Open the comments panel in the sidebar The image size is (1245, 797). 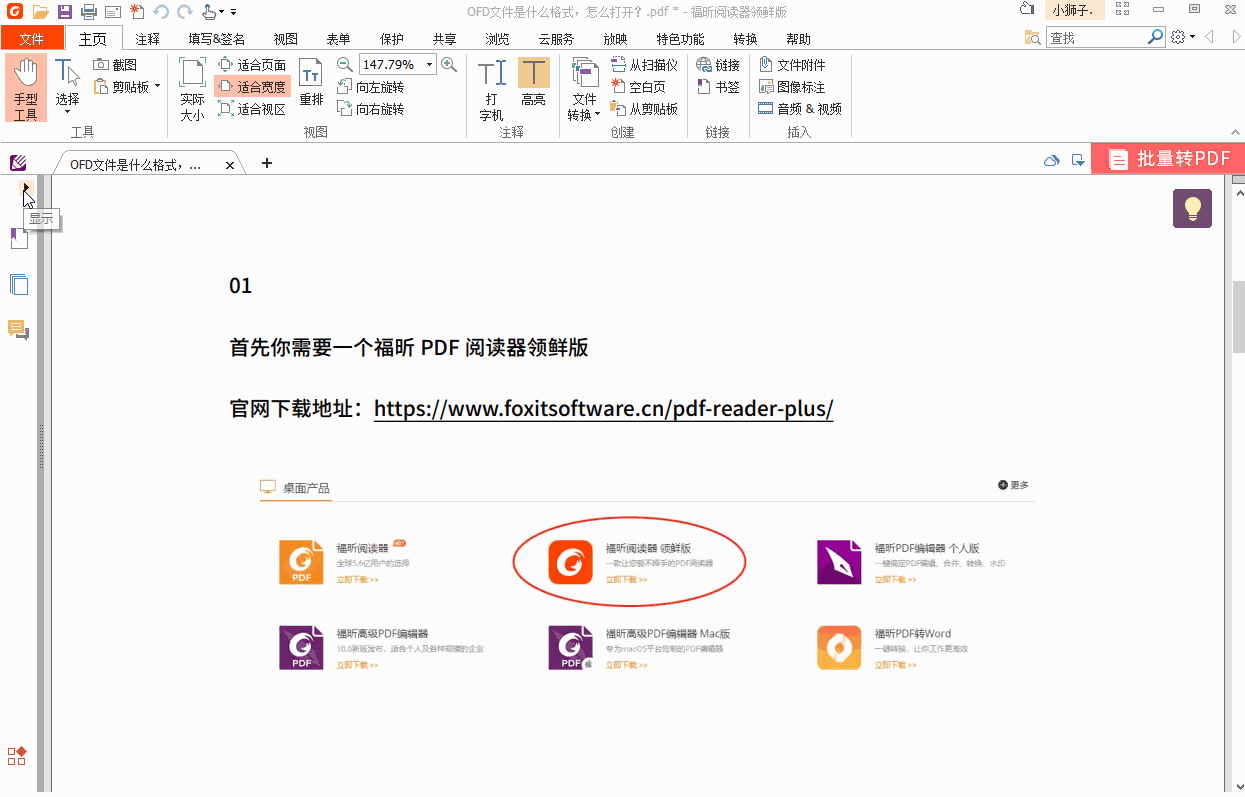tap(18, 330)
